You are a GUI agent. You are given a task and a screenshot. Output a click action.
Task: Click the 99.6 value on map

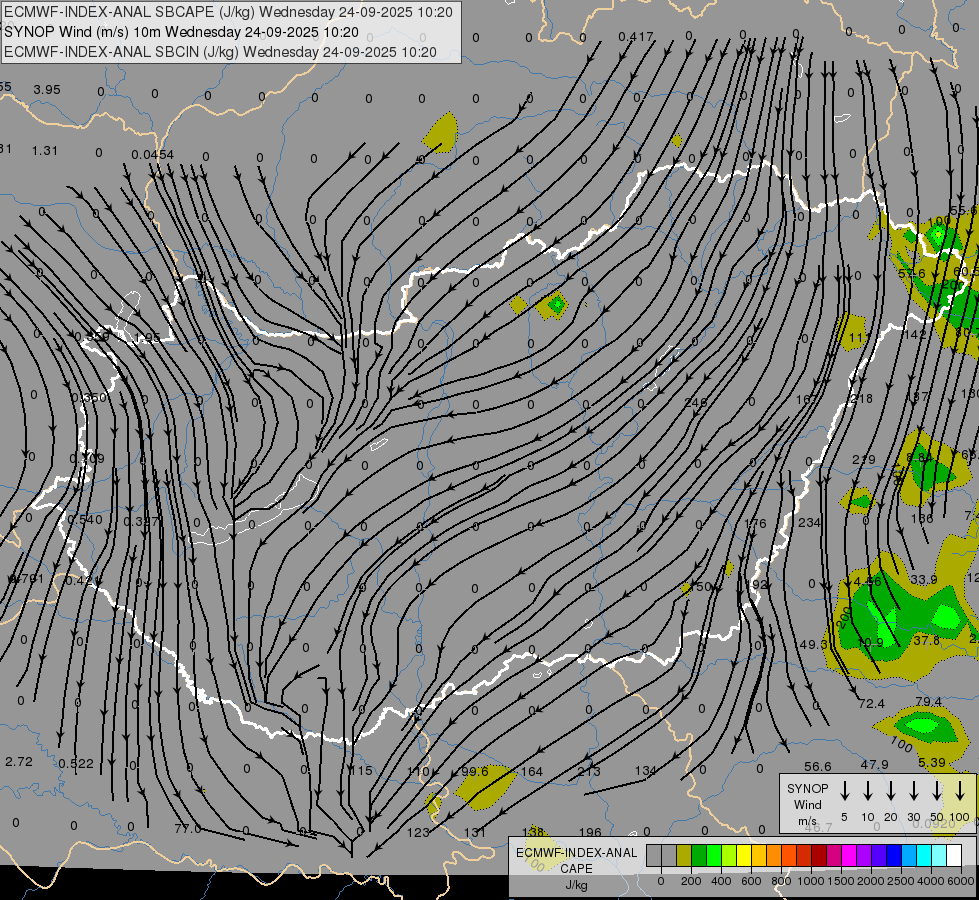click(x=475, y=771)
